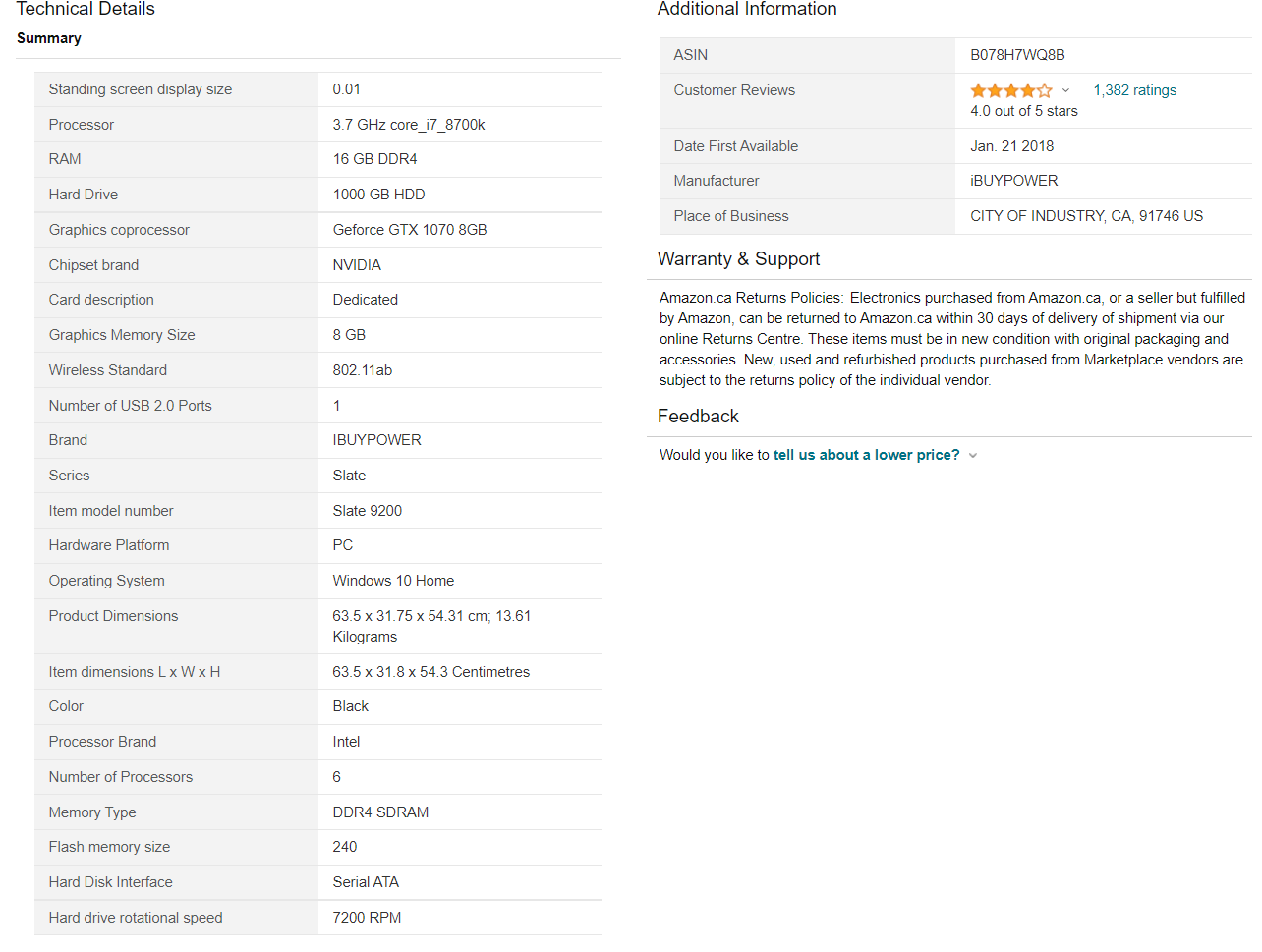Click the Amazon.ca Returns Policies paragraph

tap(952, 339)
